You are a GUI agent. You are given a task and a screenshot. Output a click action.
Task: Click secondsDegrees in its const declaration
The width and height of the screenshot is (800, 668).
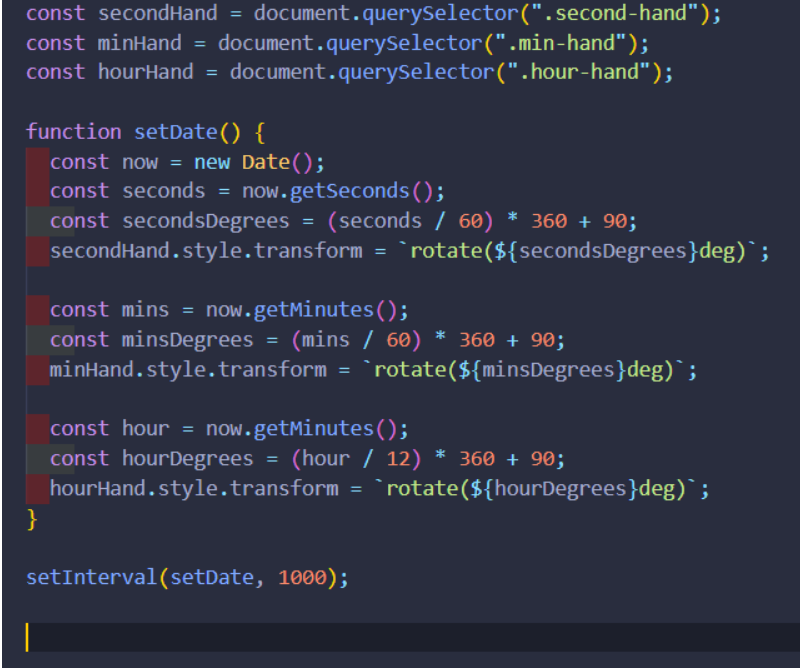206,221
